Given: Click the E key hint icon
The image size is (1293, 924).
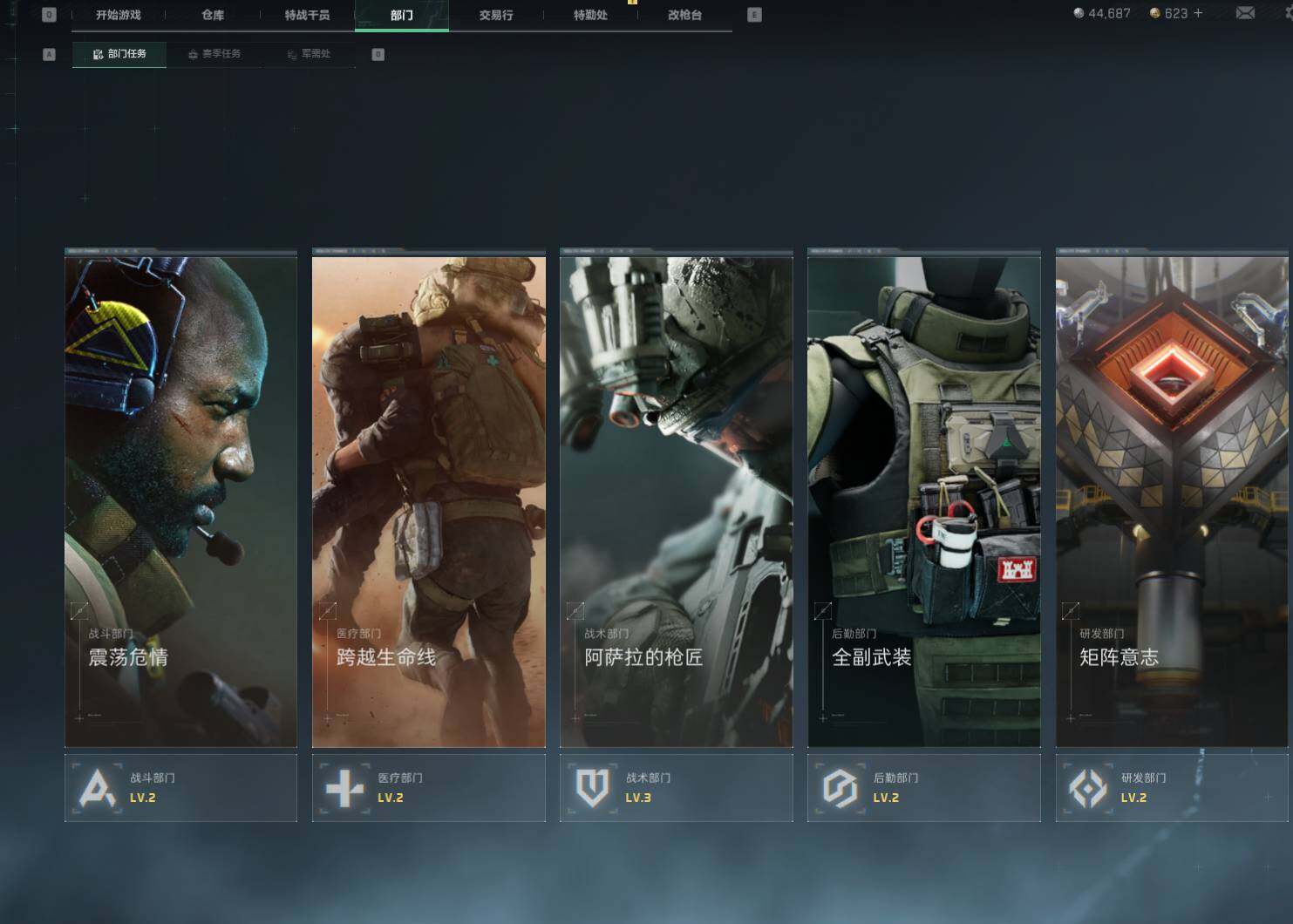Looking at the screenshot, I should (x=755, y=15).
